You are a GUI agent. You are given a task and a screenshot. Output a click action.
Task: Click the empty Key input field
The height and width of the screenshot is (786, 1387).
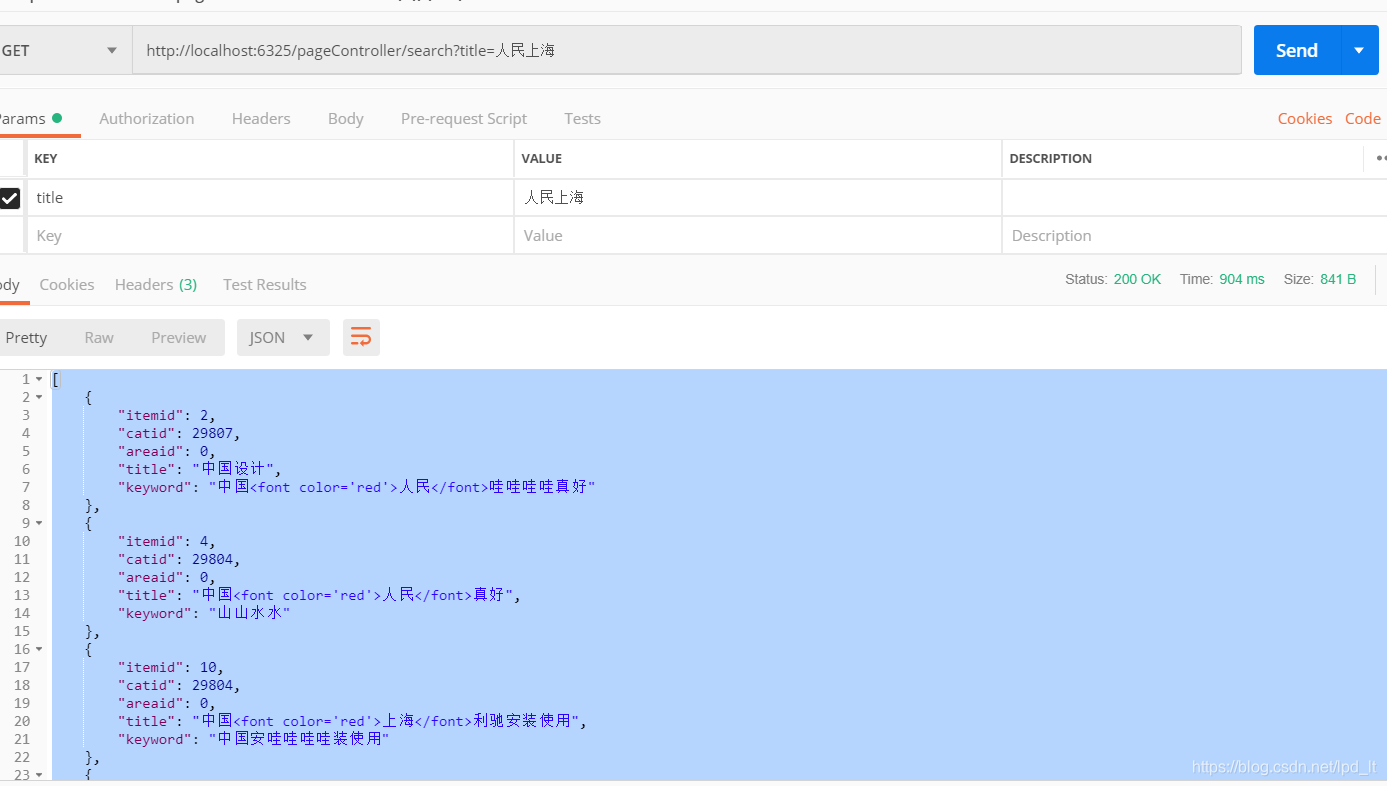[x=270, y=236]
